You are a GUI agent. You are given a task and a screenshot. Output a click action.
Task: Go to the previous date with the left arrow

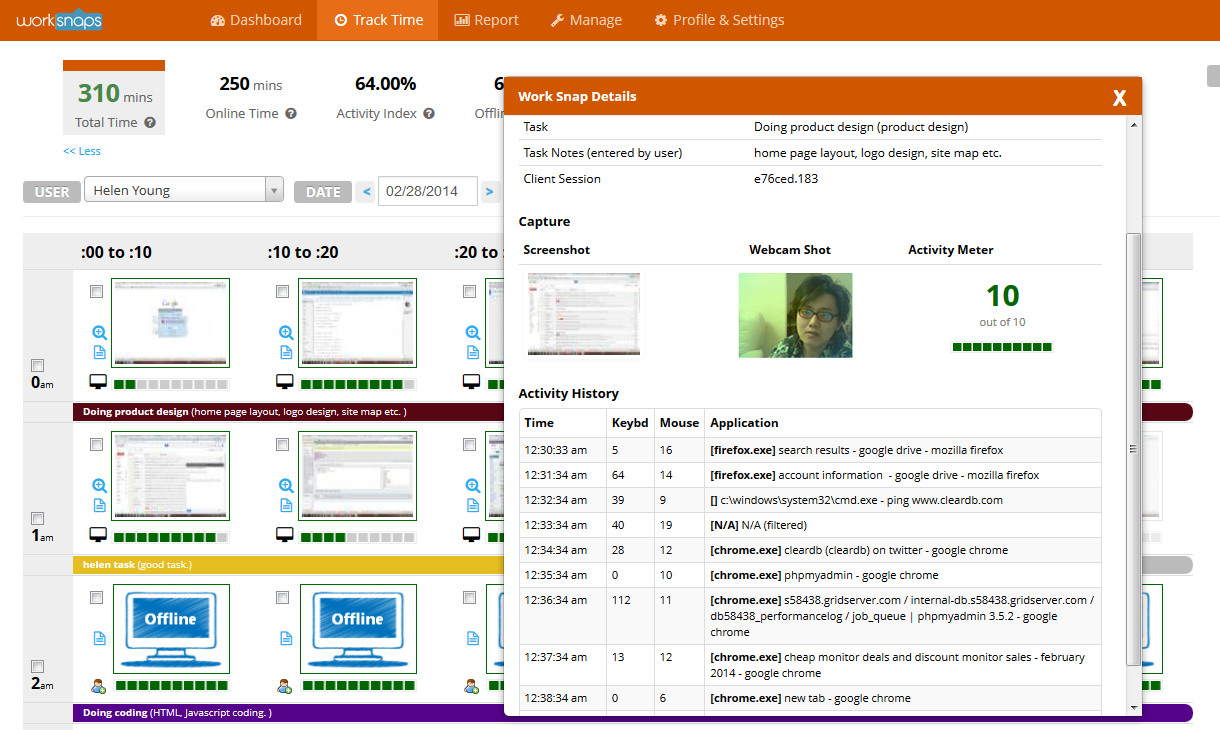click(366, 192)
